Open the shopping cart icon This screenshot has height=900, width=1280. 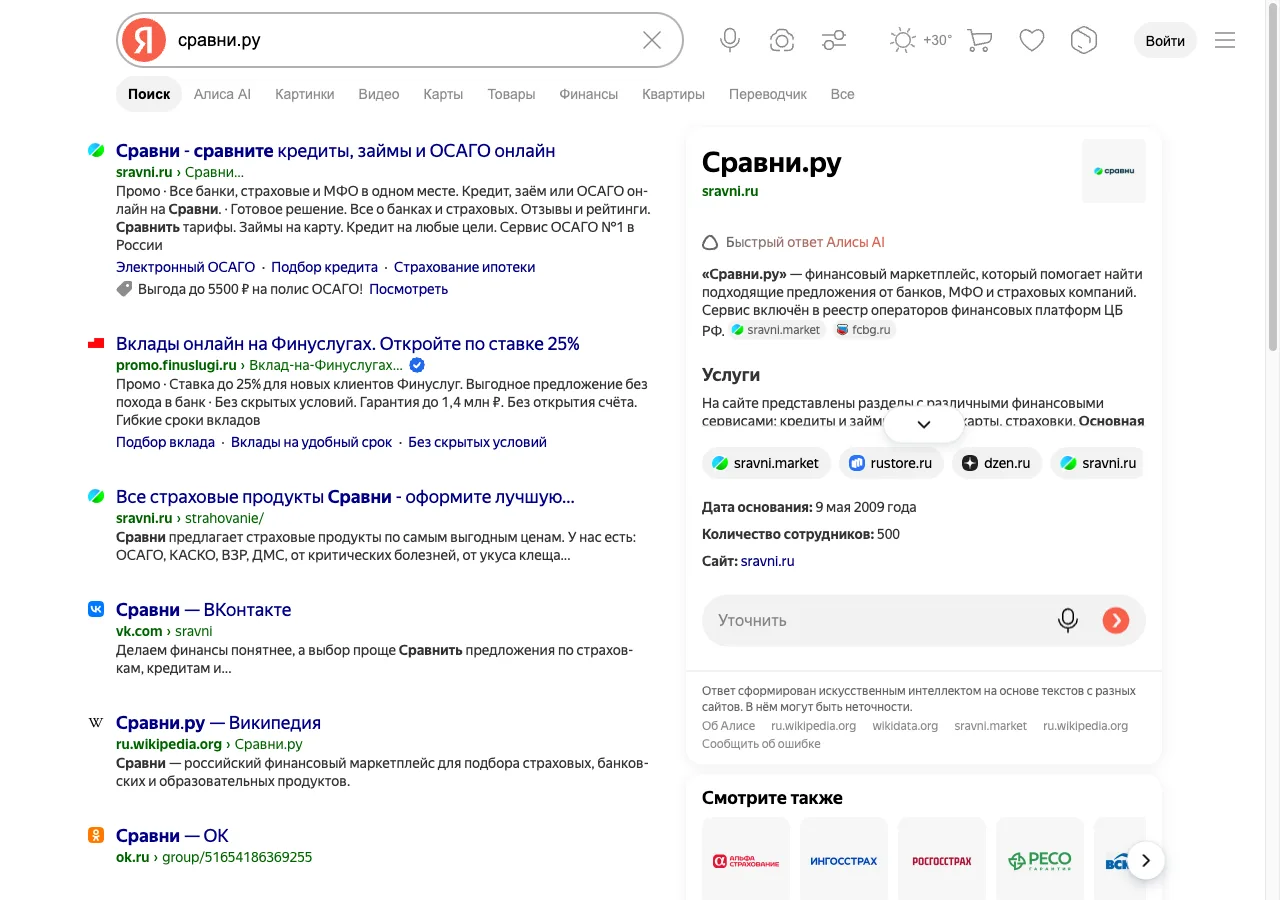[980, 40]
